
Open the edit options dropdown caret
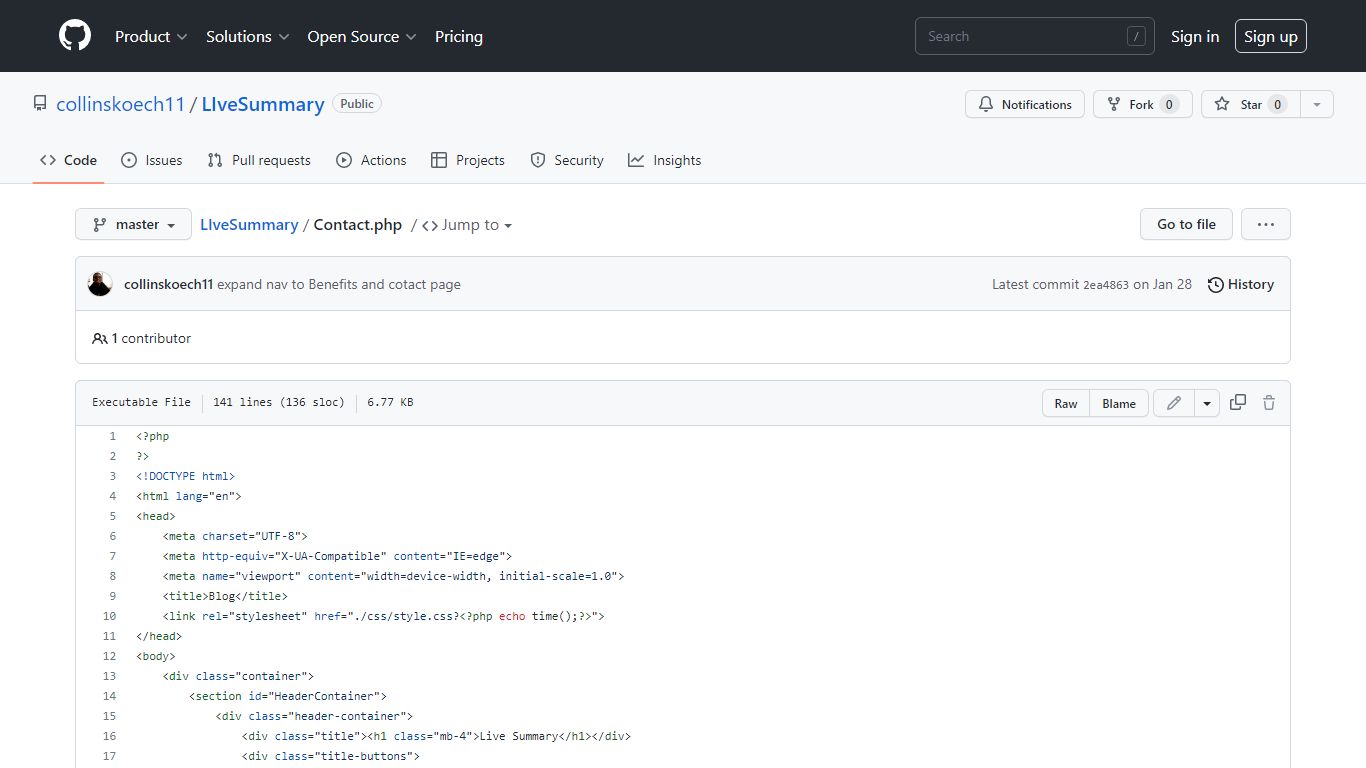pyautogui.click(x=1207, y=403)
